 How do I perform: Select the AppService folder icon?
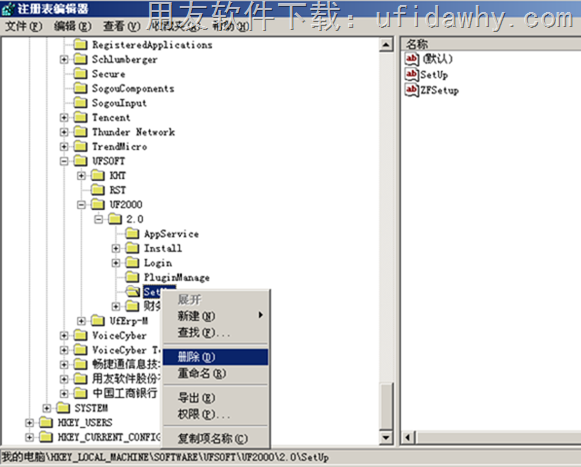click(x=132, y=234)
